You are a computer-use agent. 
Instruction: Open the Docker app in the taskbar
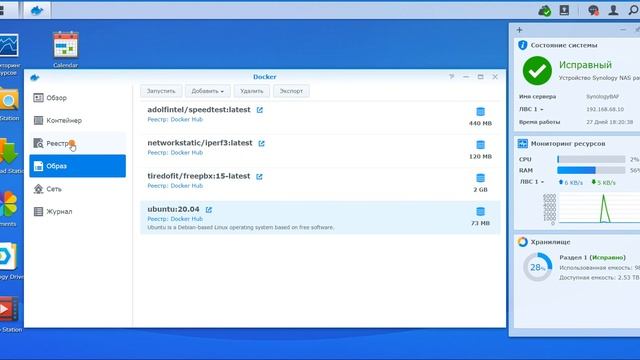37,10
